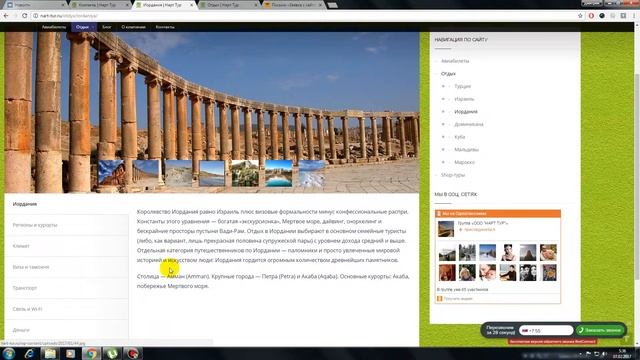This screenshot has width=640, height=360.
Task: Click the Odnoklassniki logo in the widget header
Action: pos(439,213)
